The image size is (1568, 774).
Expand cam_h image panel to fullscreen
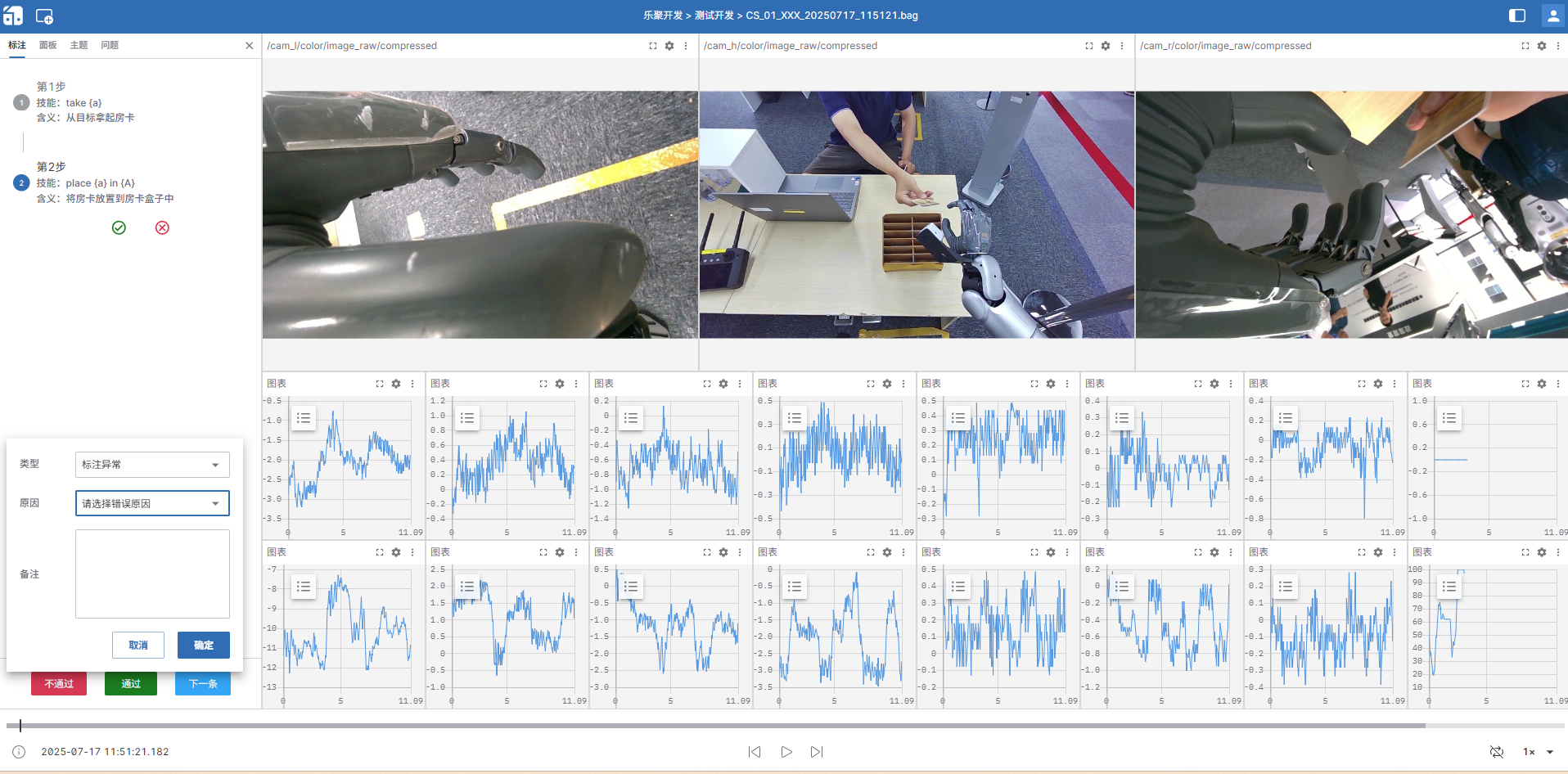tap(1088, 46)
